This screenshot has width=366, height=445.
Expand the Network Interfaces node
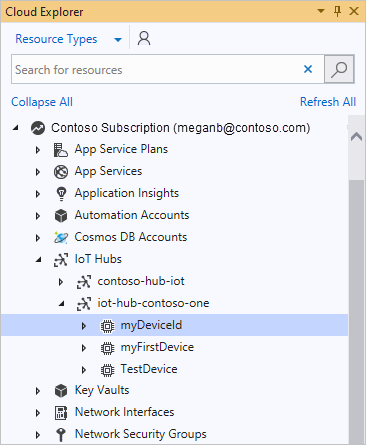pos(38,413)
